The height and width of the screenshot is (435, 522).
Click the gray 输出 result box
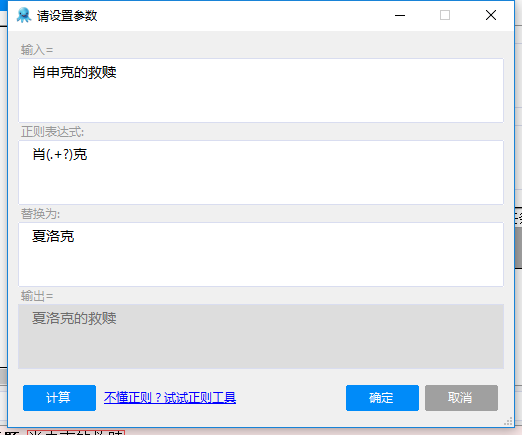(261, 336)
